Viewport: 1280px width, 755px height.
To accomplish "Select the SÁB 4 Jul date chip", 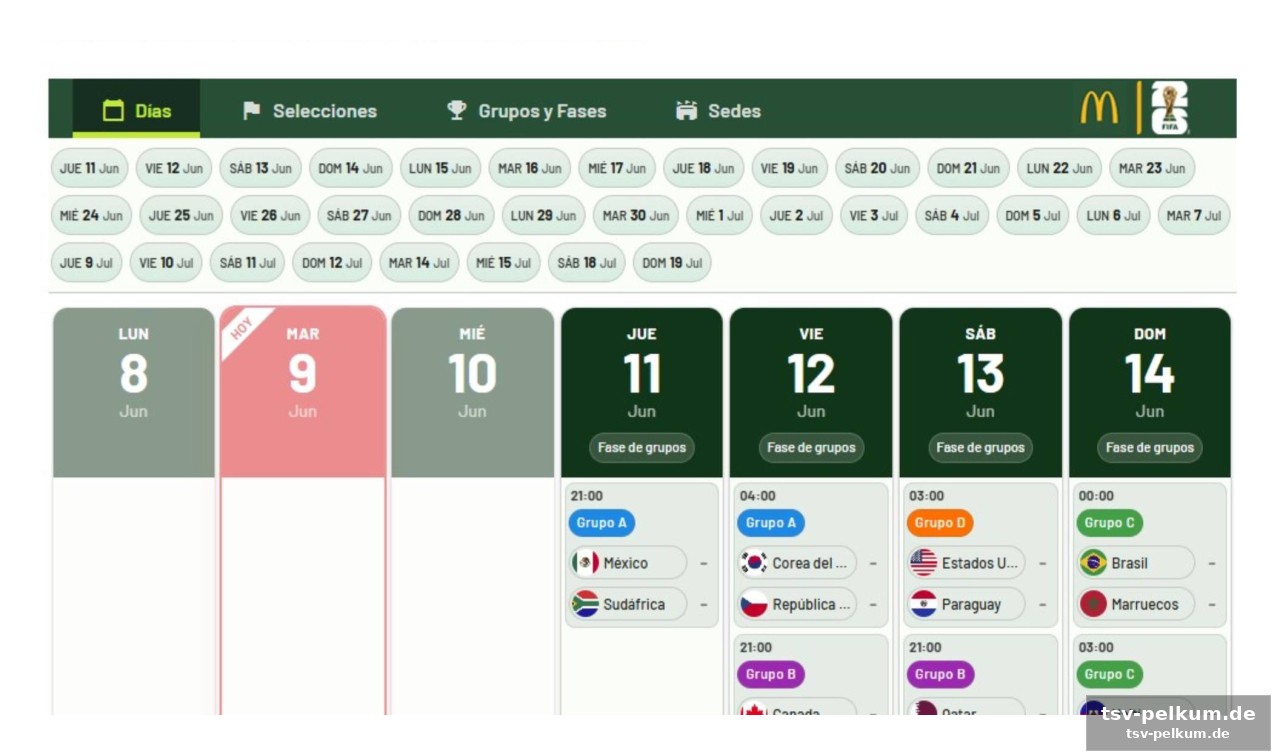I will point(951,215).
